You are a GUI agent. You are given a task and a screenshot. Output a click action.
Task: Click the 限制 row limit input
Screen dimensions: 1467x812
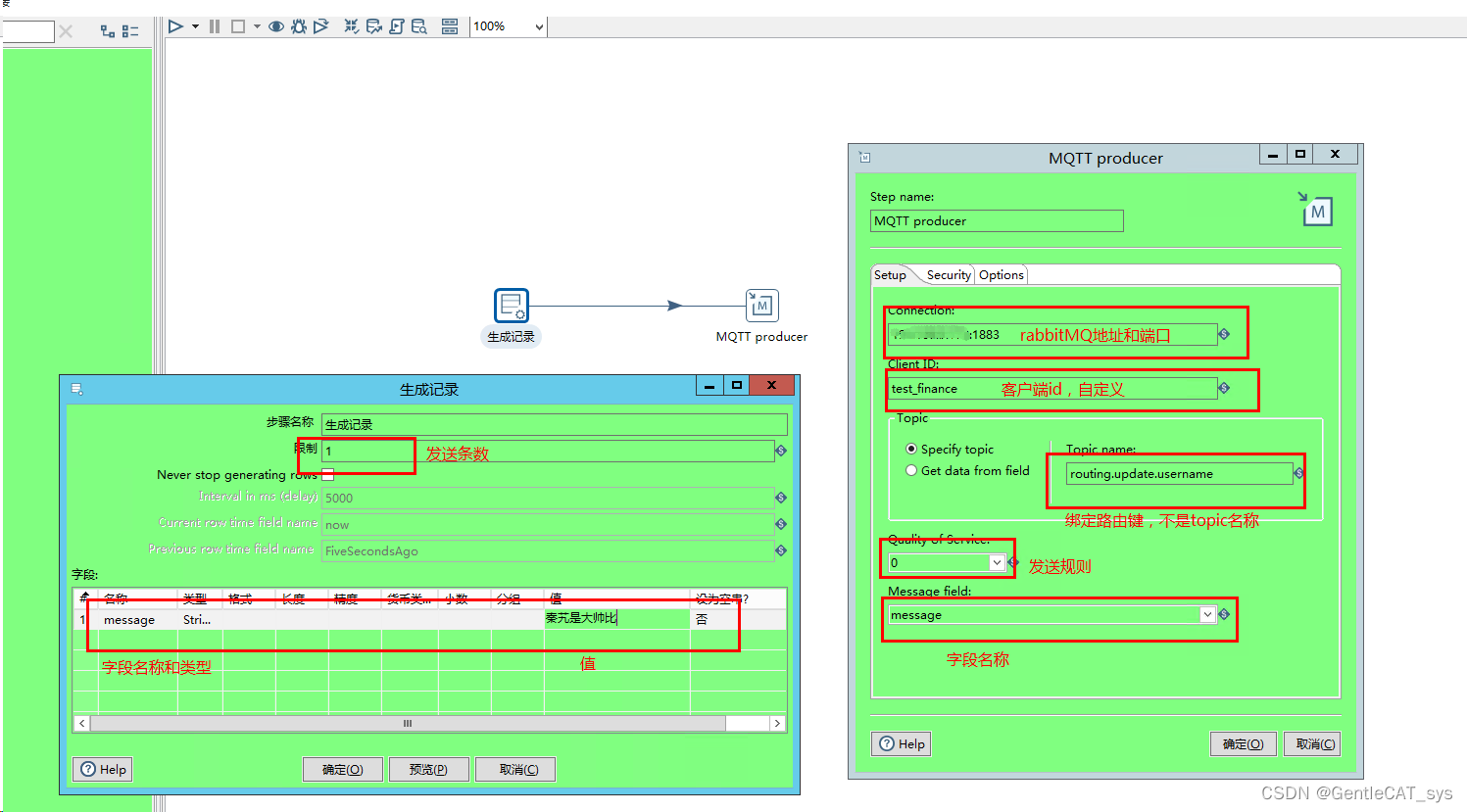[x=547, y=451]
